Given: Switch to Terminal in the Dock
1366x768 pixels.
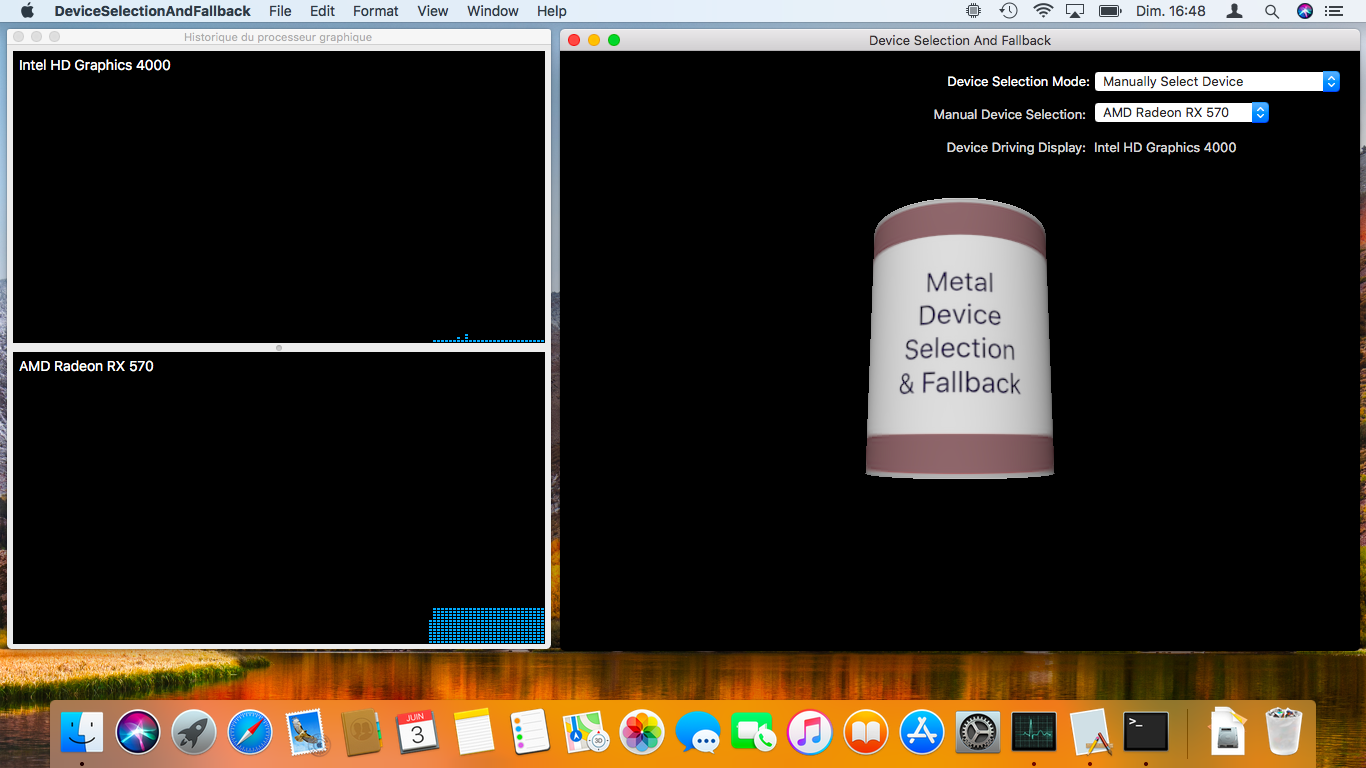Looking at the screenshot, I should [1146, 732].
